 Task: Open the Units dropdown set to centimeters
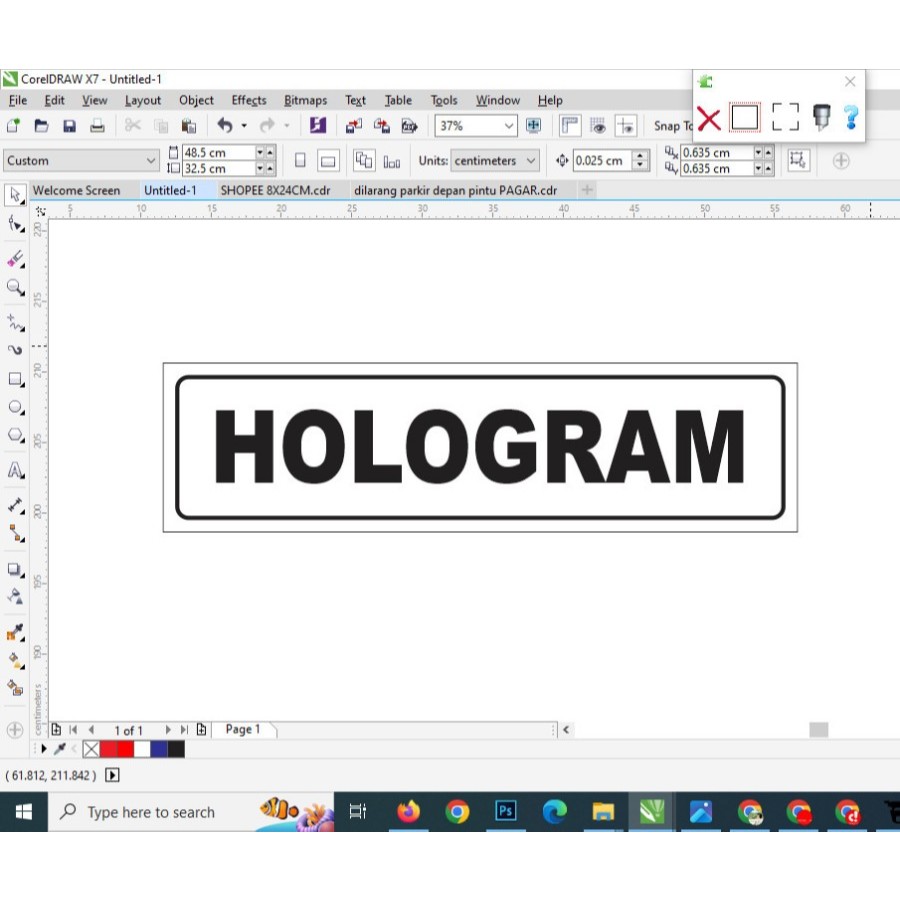coord(495,160)
